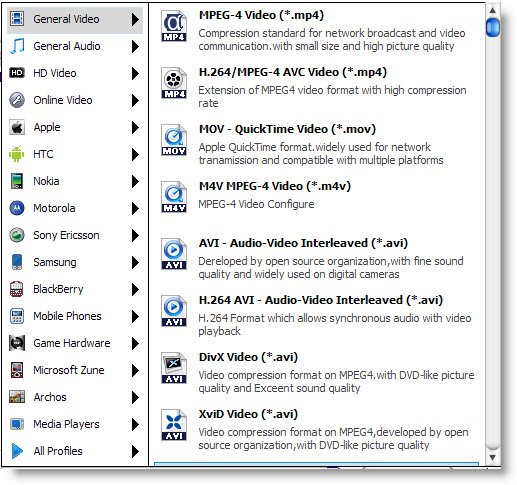Select MPEG-4 Video (*.mp4) profile
Viewport: 517px width, 485px height.
318,30
